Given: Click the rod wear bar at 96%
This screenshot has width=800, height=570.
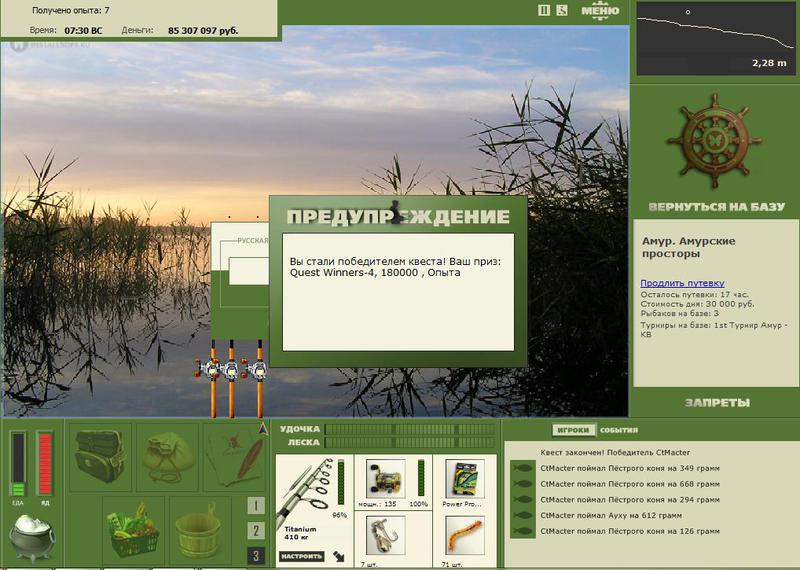Looking at the screenshot, I should coord(341,483).
